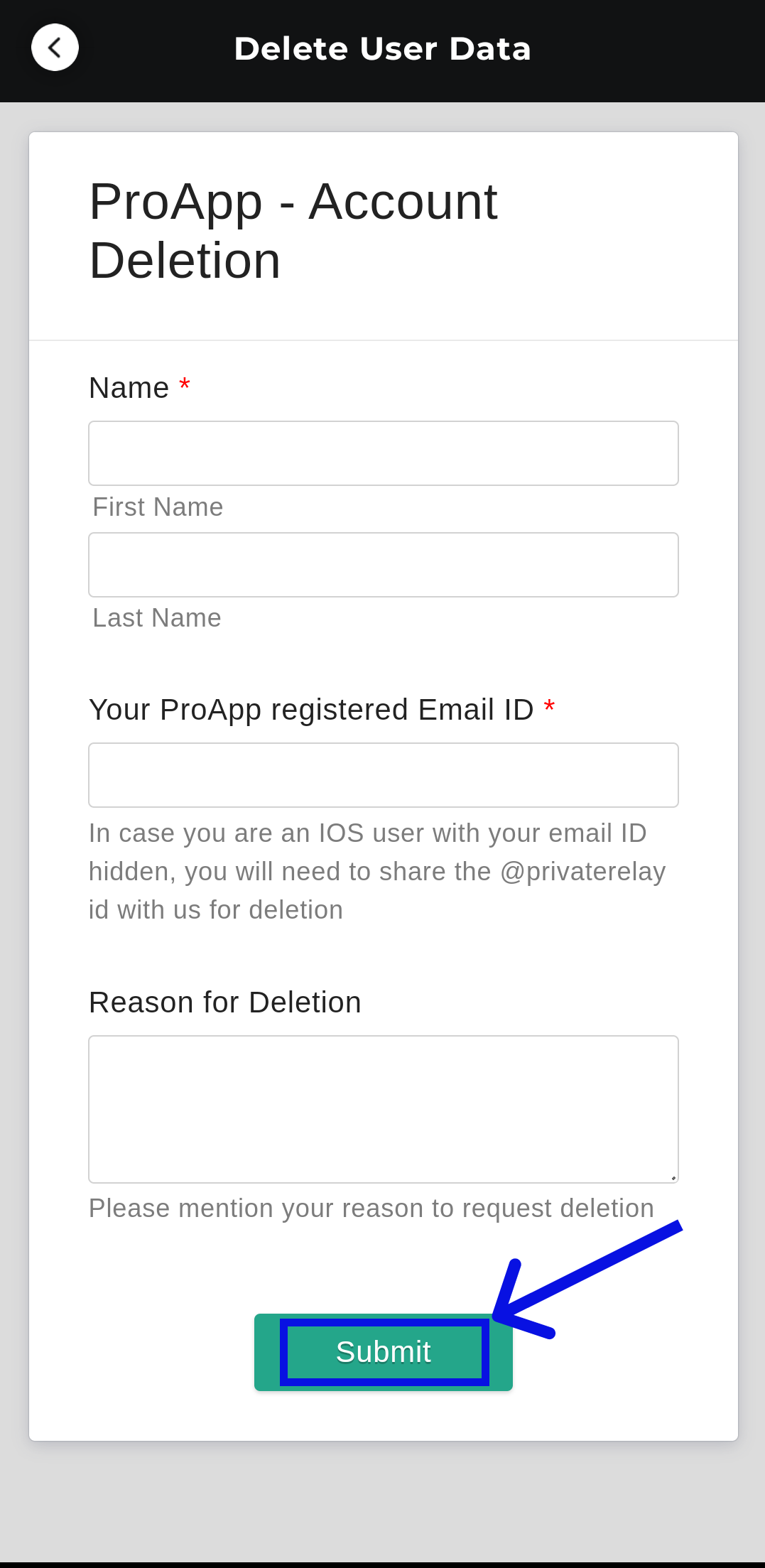Click the red asterisk beside Email ID
This screenshot has height=1568, width=765.
pyautogui.click(x=549, y=708)
